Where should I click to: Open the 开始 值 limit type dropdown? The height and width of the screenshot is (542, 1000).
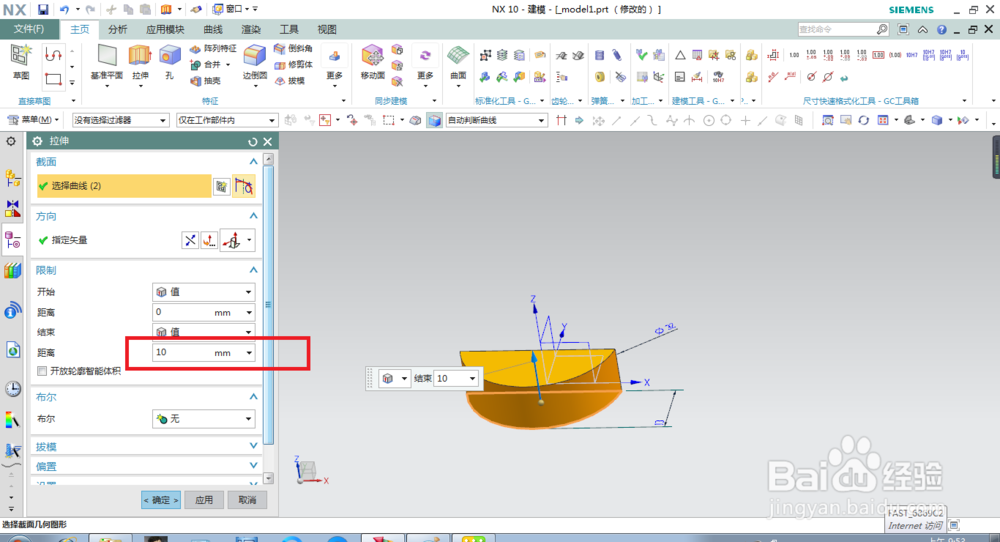click(x=203, y=292)
